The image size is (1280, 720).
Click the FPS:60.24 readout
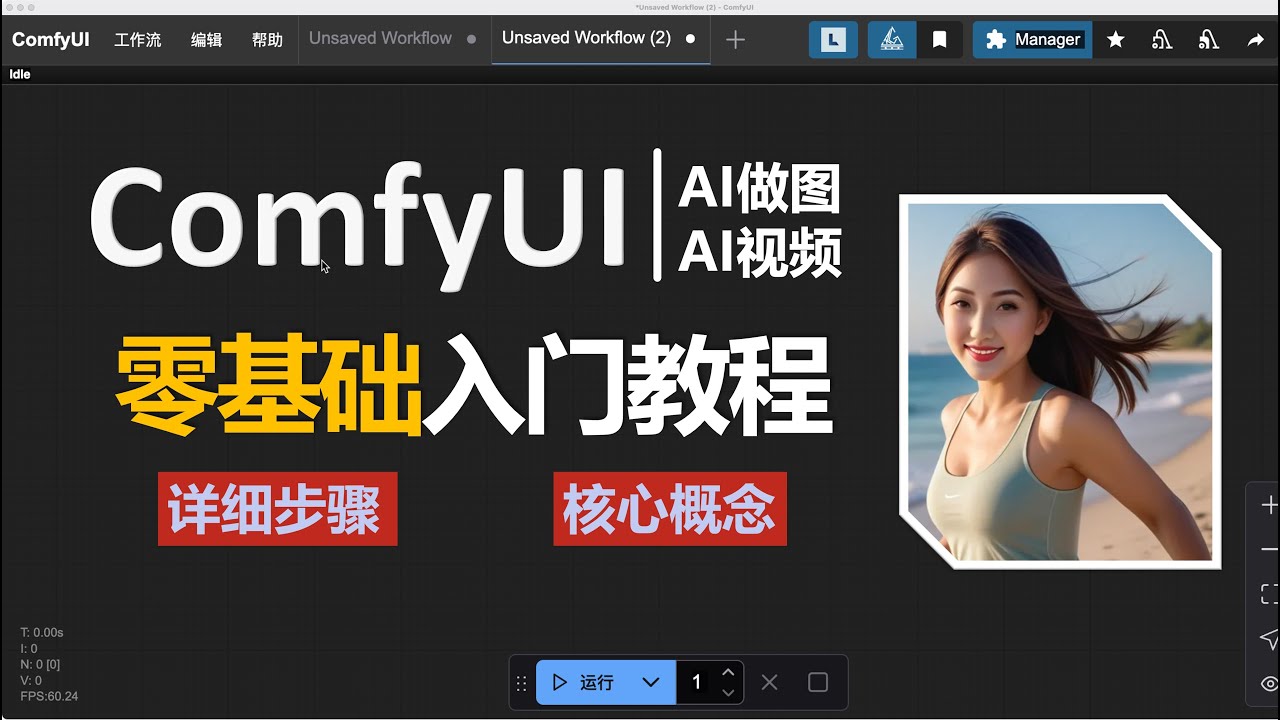49,697
